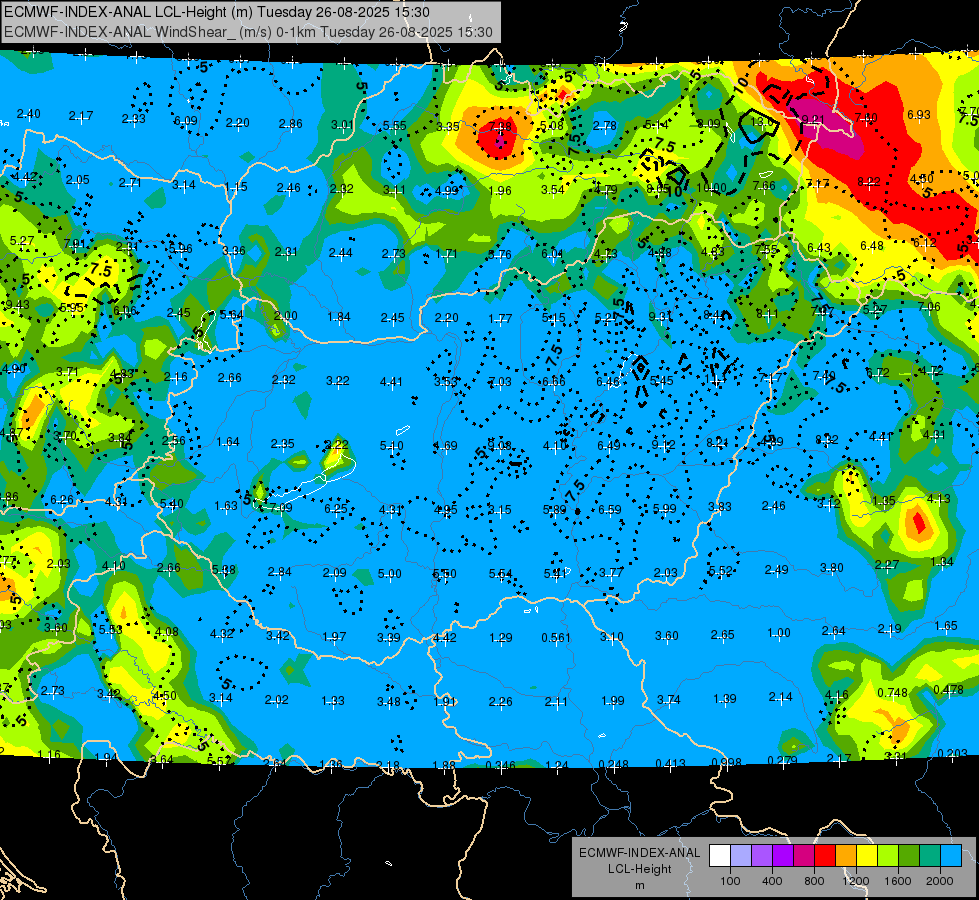Click the magenta legend swatch
979x900 pixels.
(x=804, y=855)
